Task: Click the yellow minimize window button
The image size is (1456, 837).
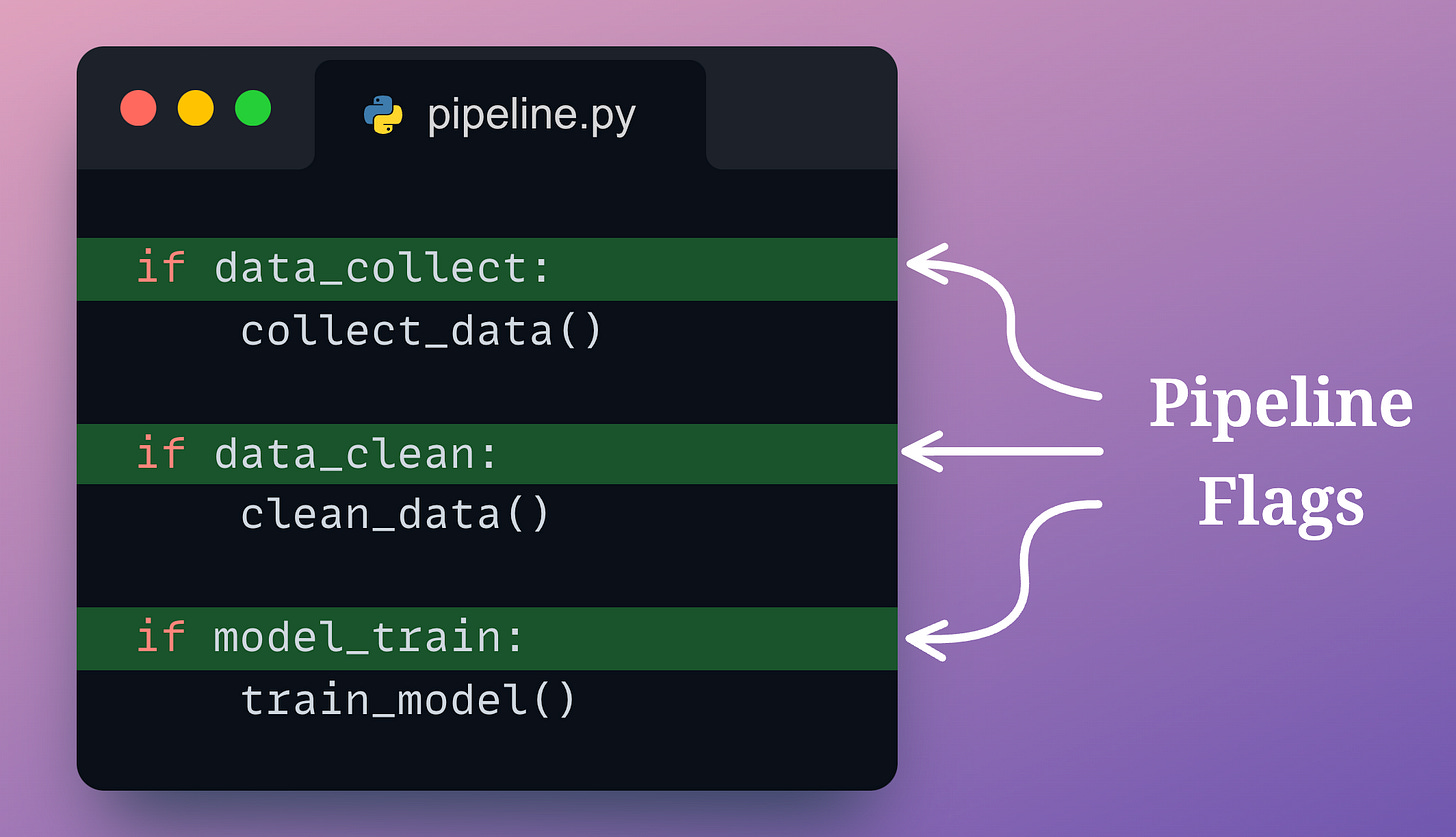Action: tap(196, 108)
